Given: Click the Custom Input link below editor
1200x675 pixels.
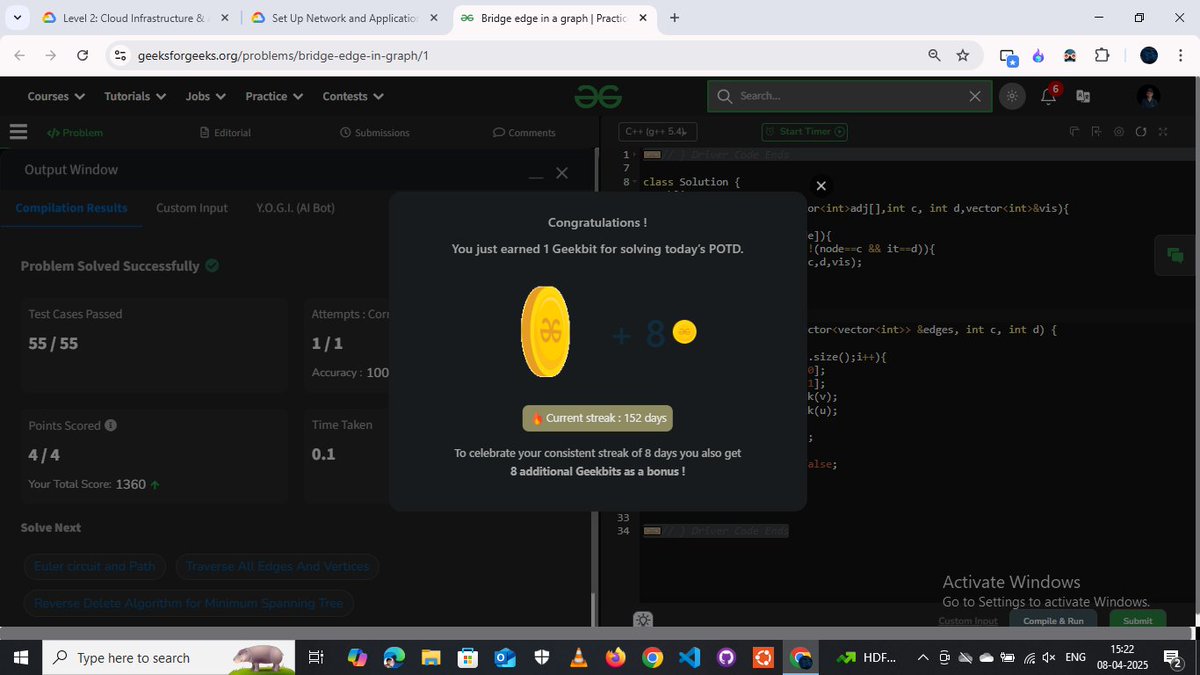Looking at the screenshot, I should click(968, 621).
